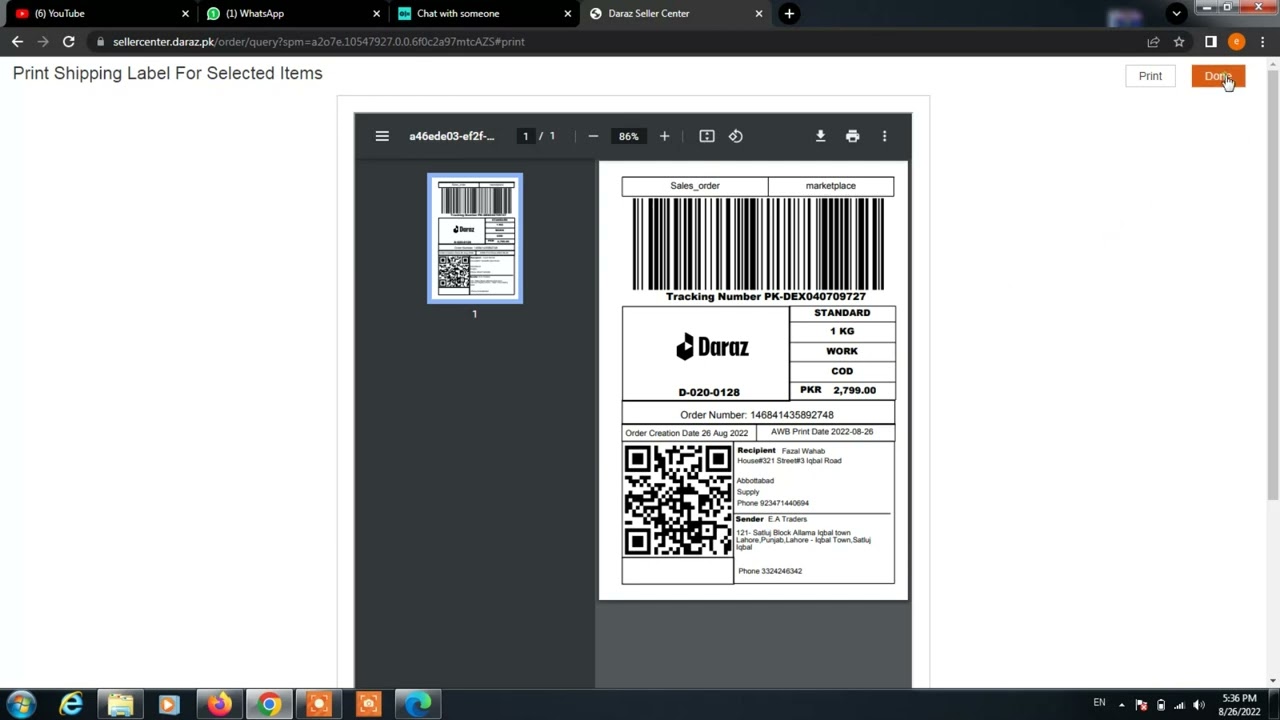
Task: Open the Chrome profile avatar
Action: click(1236, 41)
